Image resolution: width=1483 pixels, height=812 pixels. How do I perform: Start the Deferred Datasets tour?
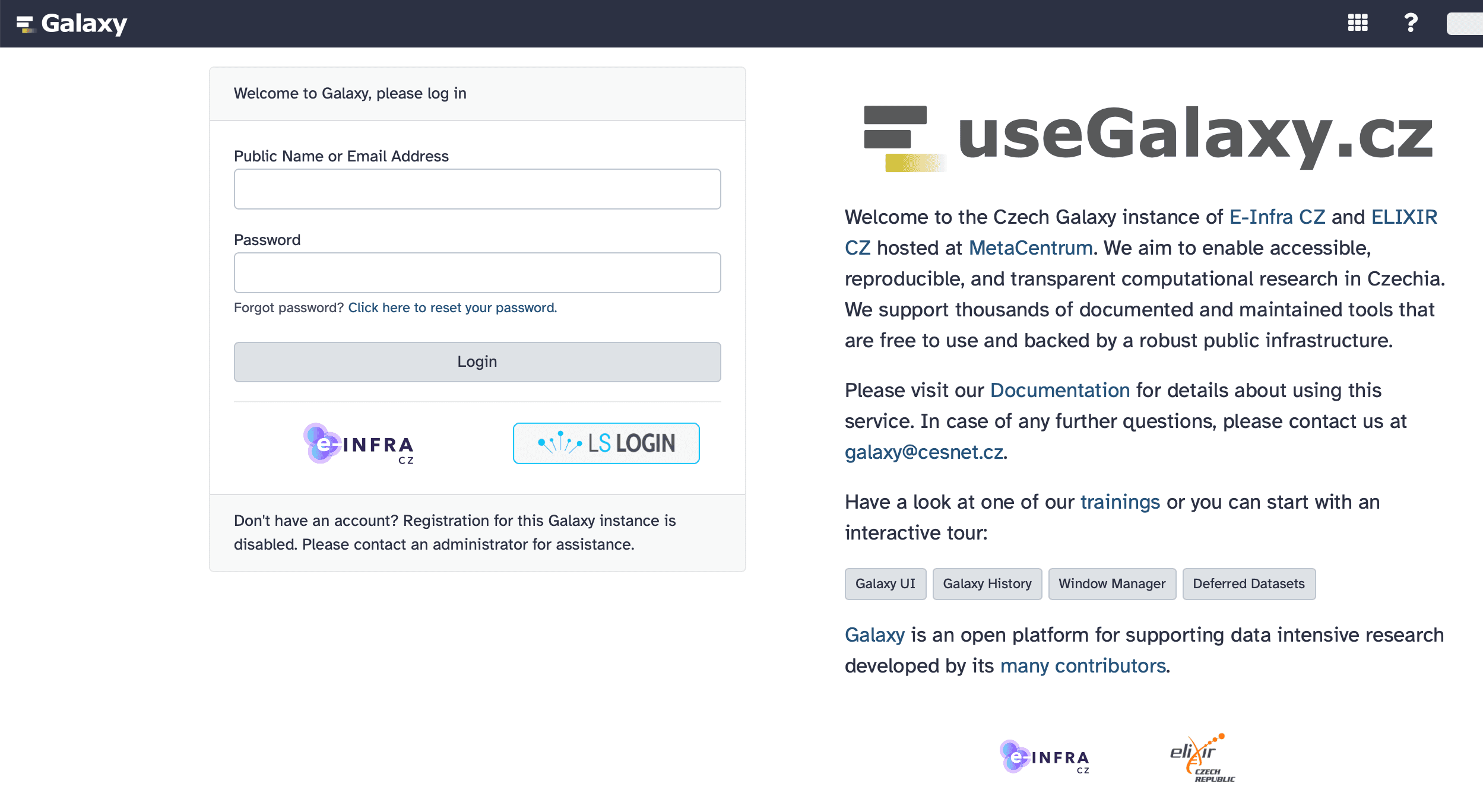pos(1248,583)
